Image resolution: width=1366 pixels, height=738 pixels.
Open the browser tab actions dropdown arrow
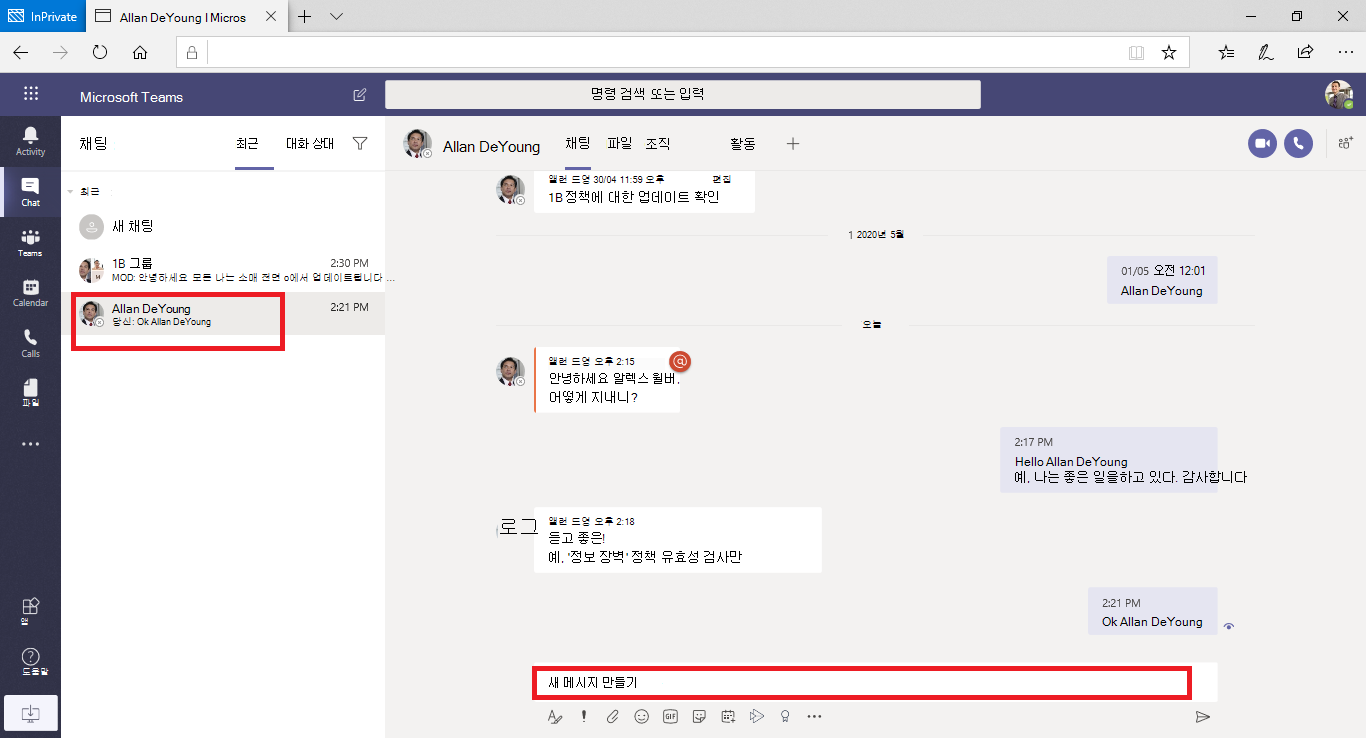click(336, 16)
